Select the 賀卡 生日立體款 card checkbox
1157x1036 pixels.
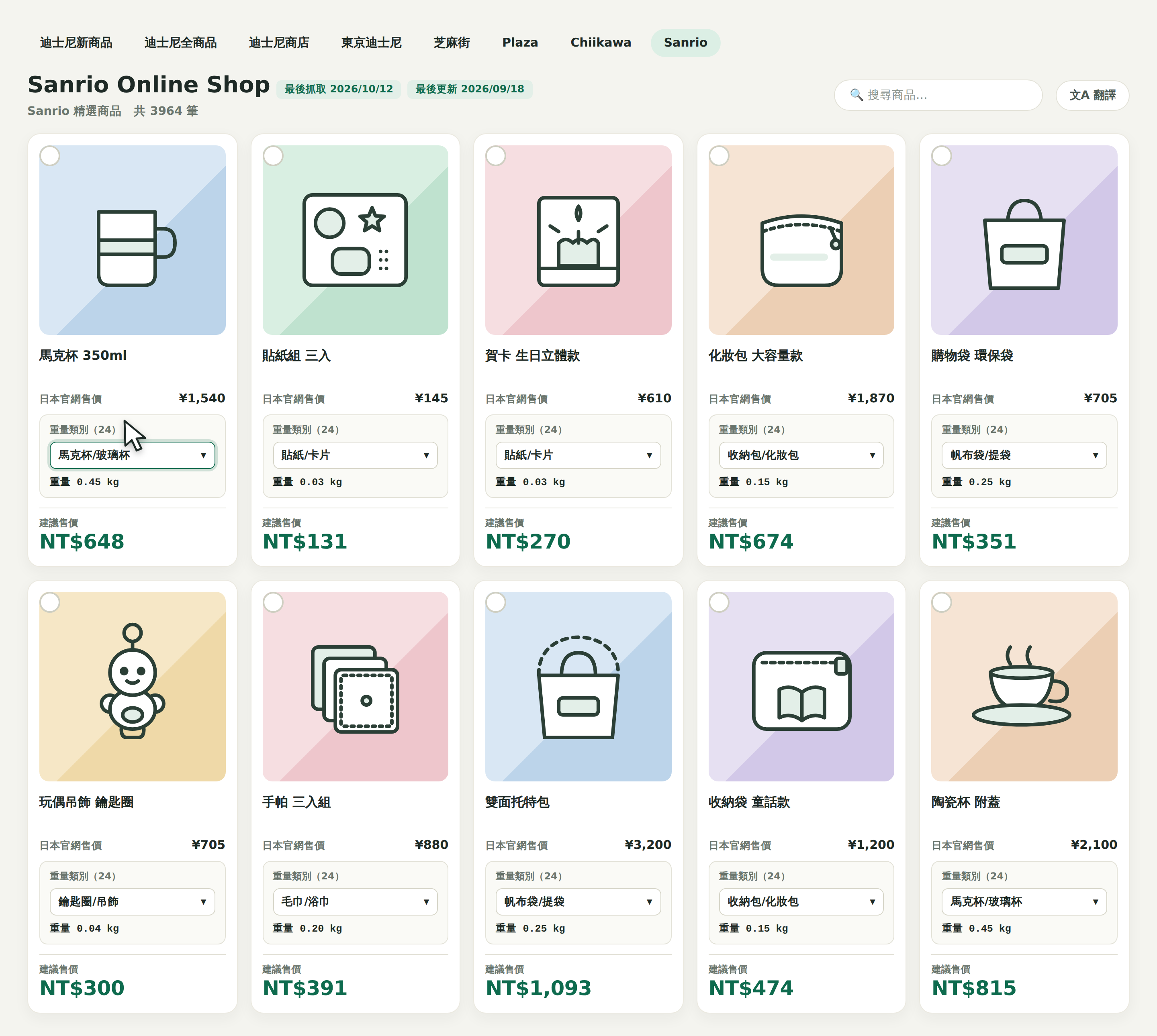[x=496, y=156]
